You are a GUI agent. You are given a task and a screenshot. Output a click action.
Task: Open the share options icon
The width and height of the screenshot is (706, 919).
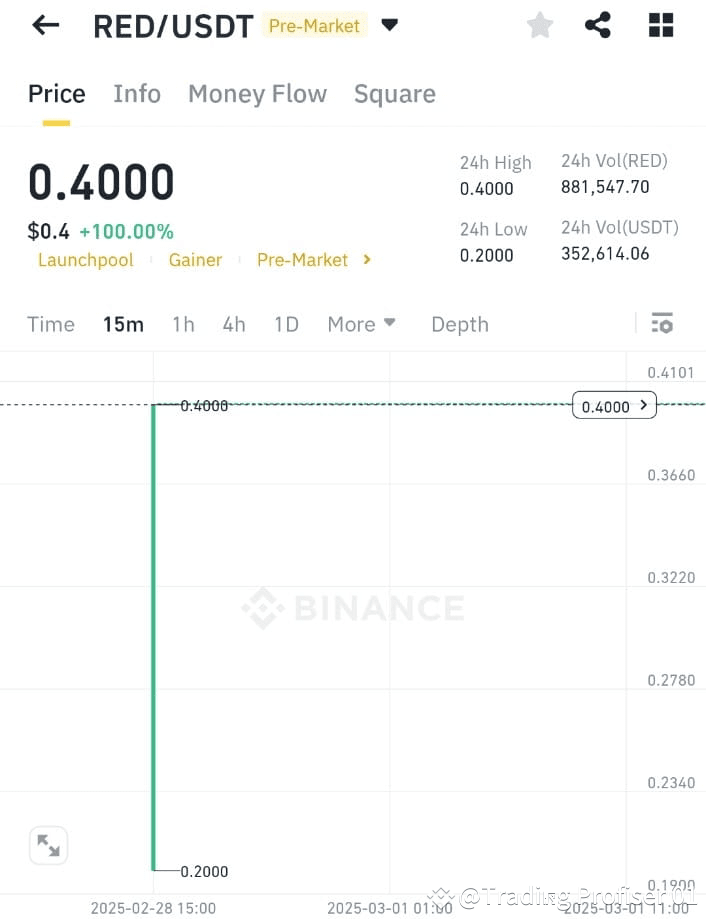[598, 25]
